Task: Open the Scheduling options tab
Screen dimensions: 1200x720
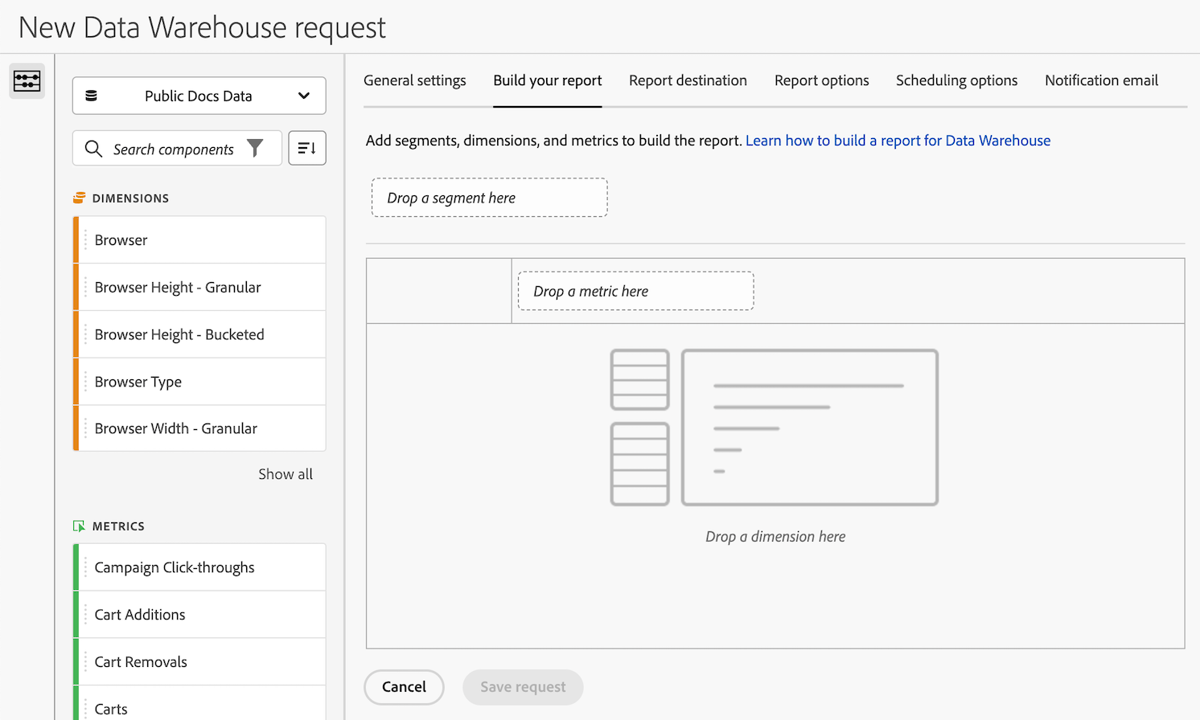Action: [956, 80]
